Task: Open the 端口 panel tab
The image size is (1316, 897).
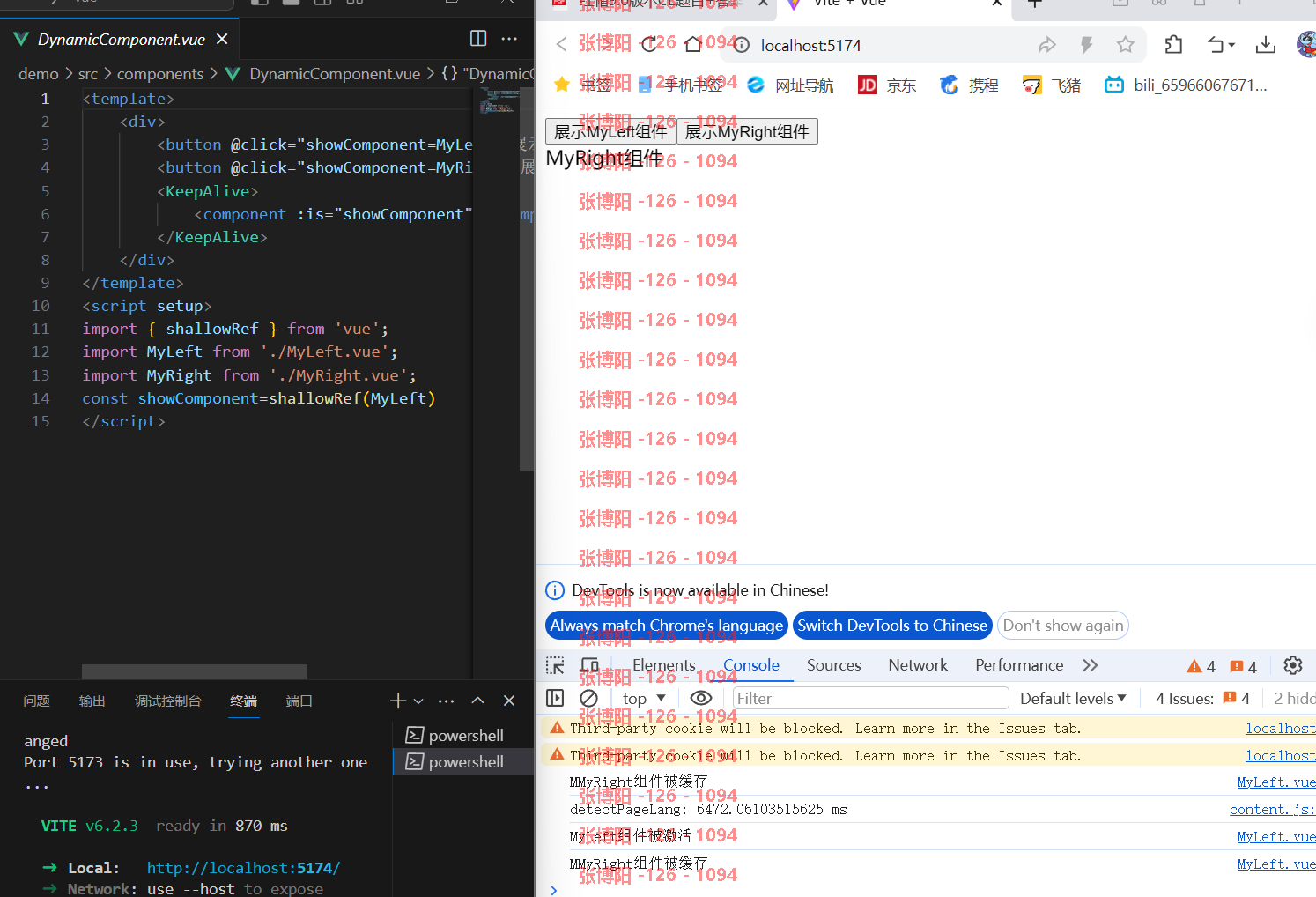Action: 299,701
